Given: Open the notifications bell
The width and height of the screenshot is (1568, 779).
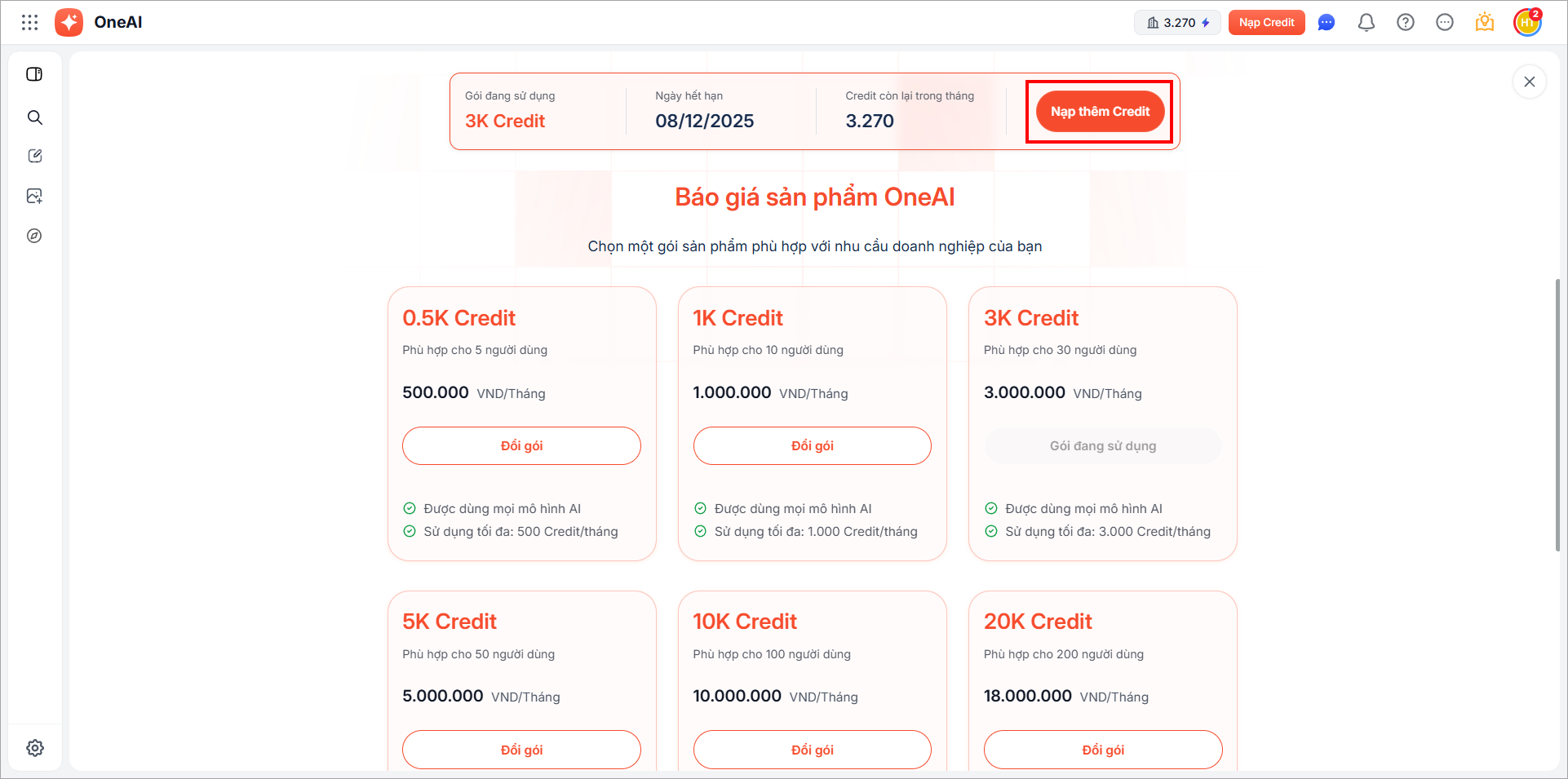Looking at the screenshot, I should (1366, 23).
